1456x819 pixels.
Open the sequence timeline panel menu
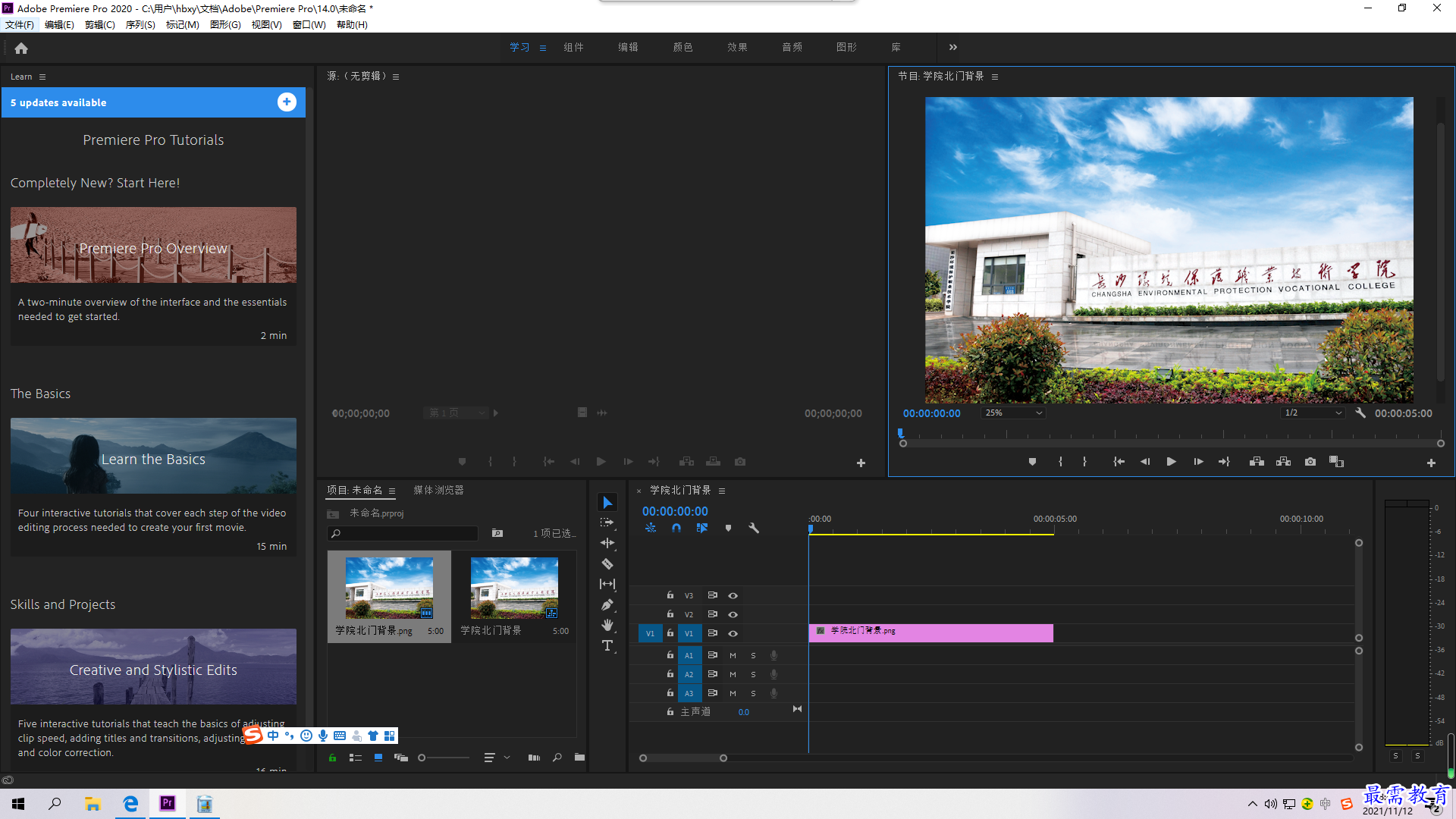tap(722, 491)
